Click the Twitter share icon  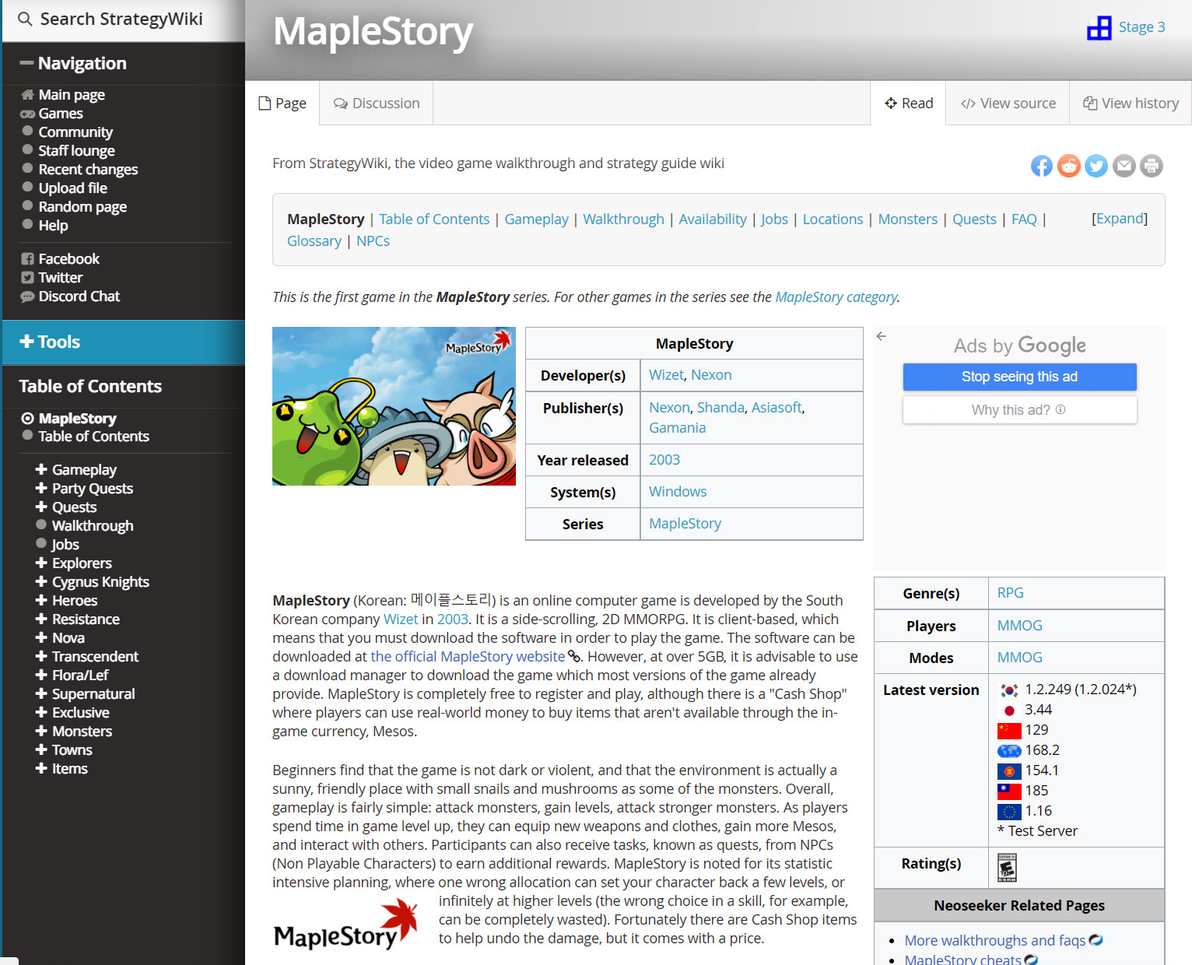(x=1096, y=166)
